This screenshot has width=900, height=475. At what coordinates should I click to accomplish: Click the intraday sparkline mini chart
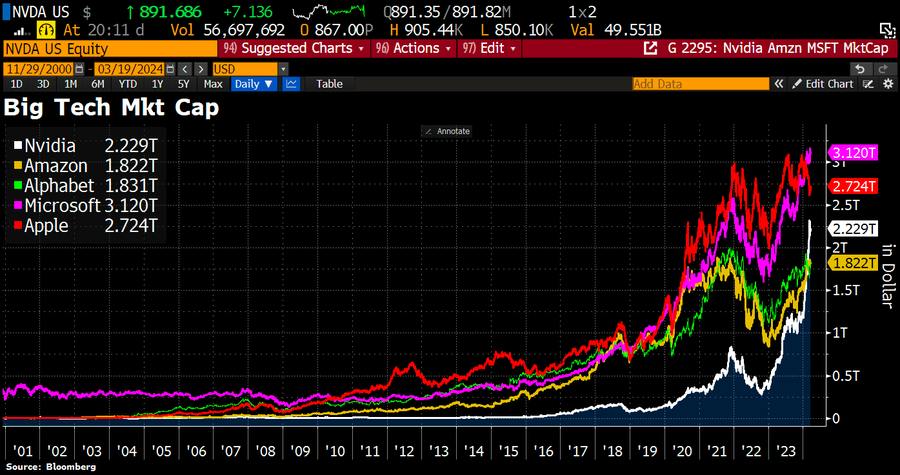click(x=329, y=10)
